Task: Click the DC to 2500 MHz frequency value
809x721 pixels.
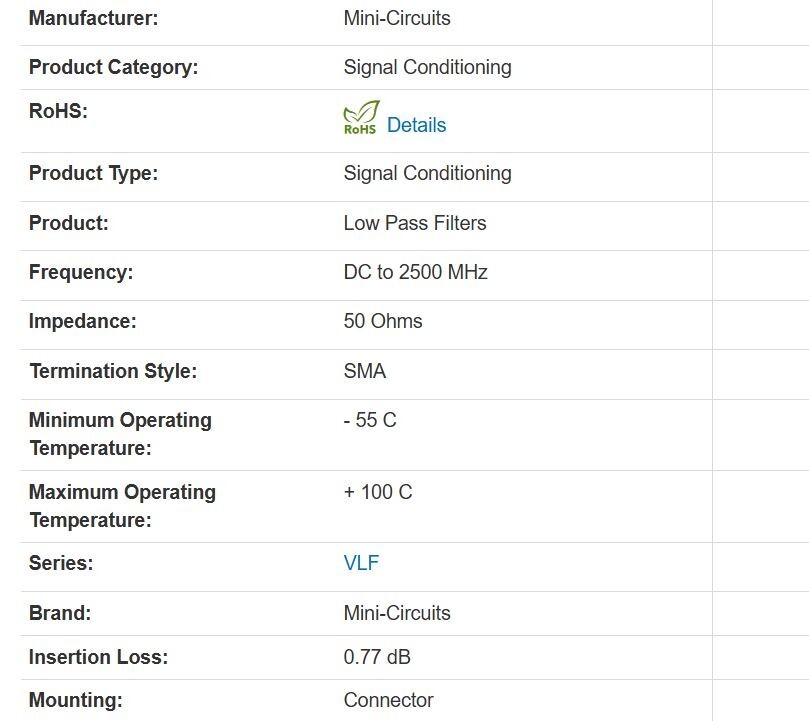Action: [x=415, y=272]
